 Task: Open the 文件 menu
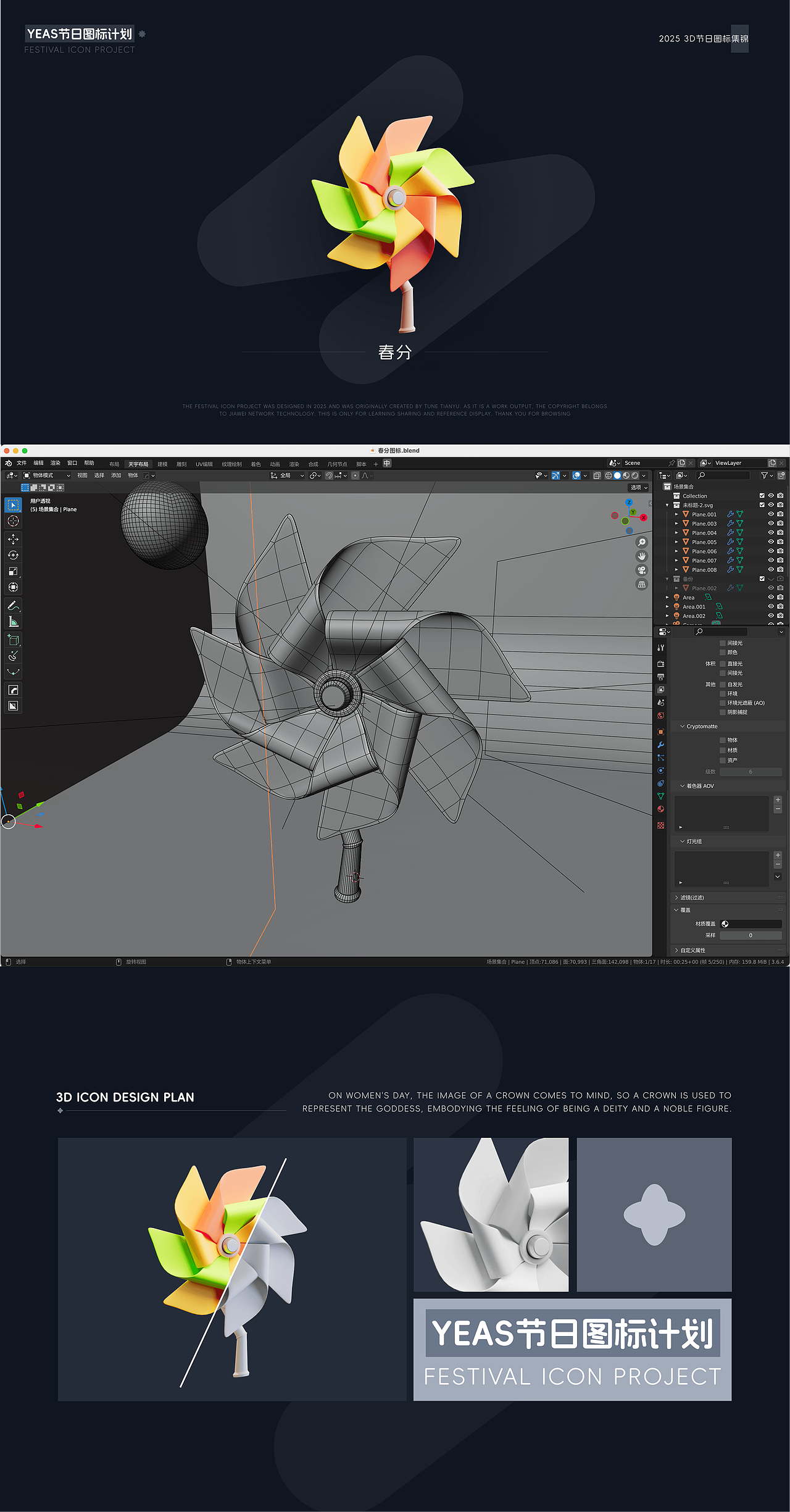point(22,463)
